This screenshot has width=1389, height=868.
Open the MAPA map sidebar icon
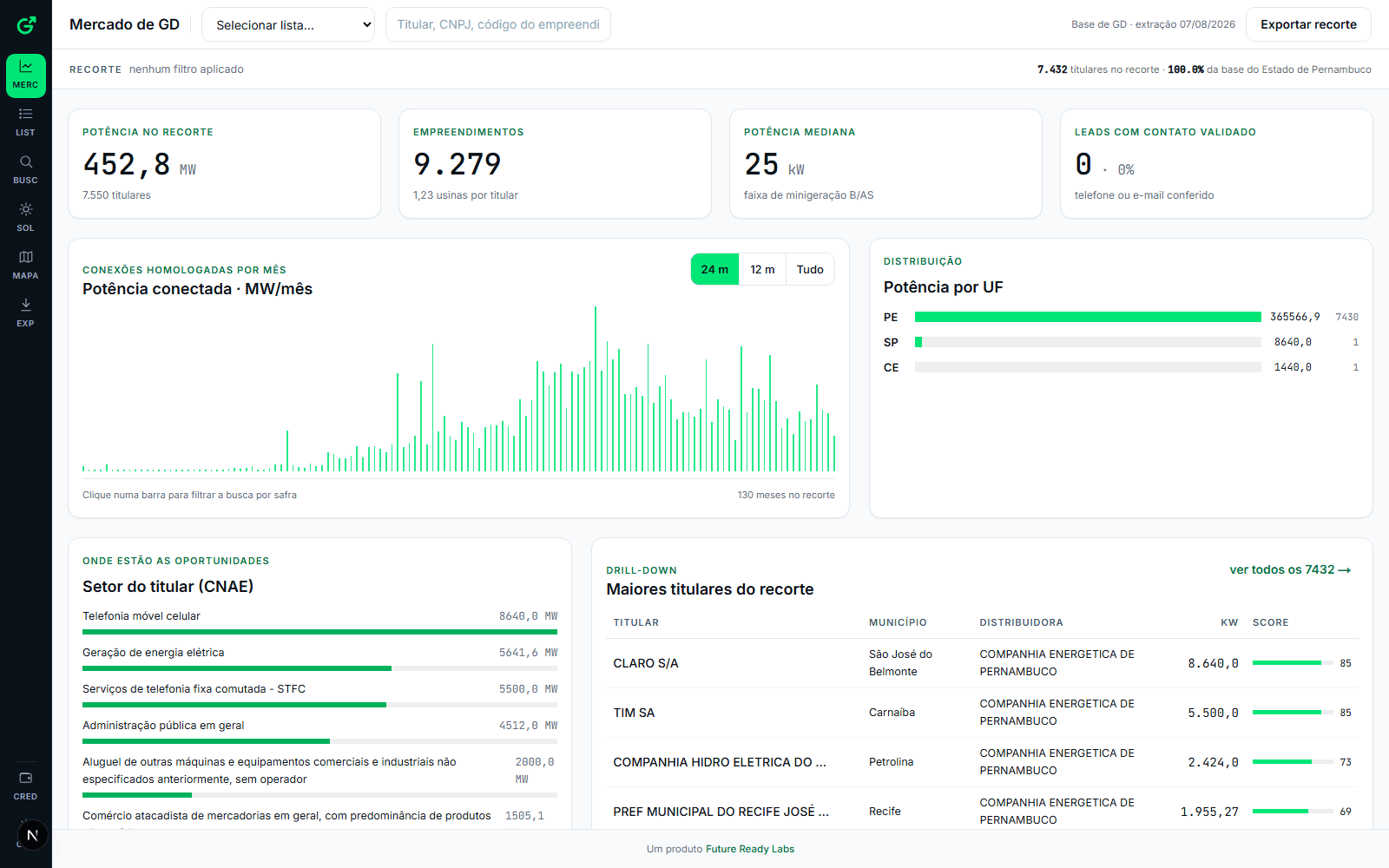coord(26,266)
